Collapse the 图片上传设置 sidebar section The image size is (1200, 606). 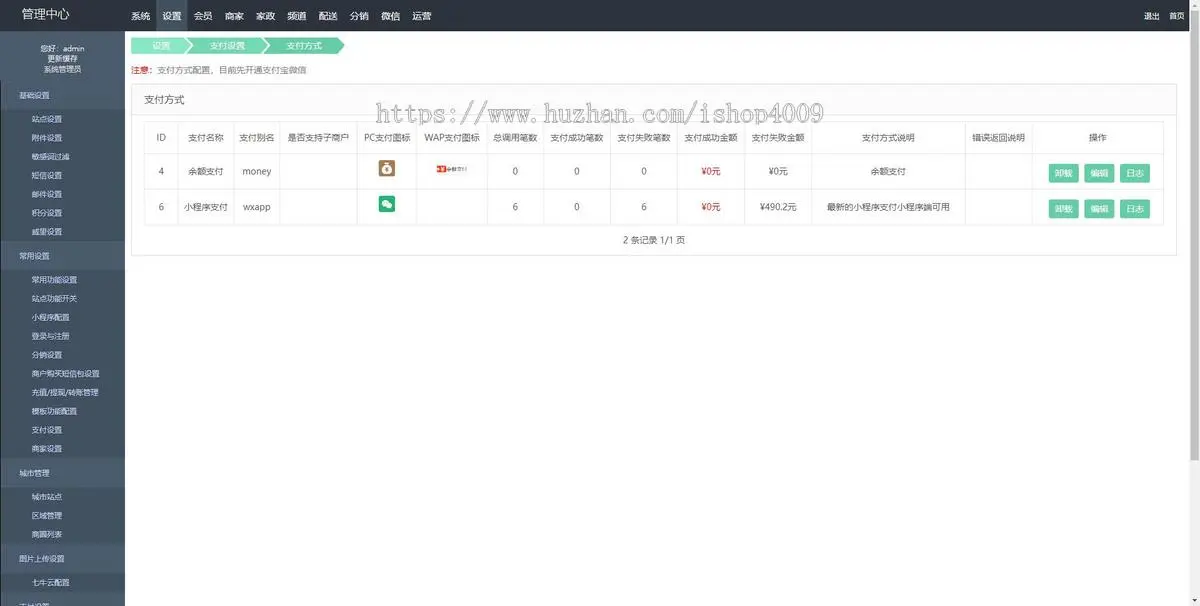point(62,559)
